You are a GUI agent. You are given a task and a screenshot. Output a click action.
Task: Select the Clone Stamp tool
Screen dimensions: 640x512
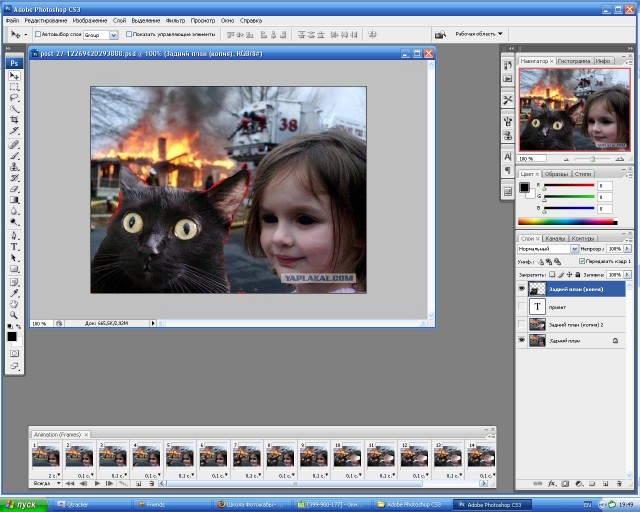point(14,167)
